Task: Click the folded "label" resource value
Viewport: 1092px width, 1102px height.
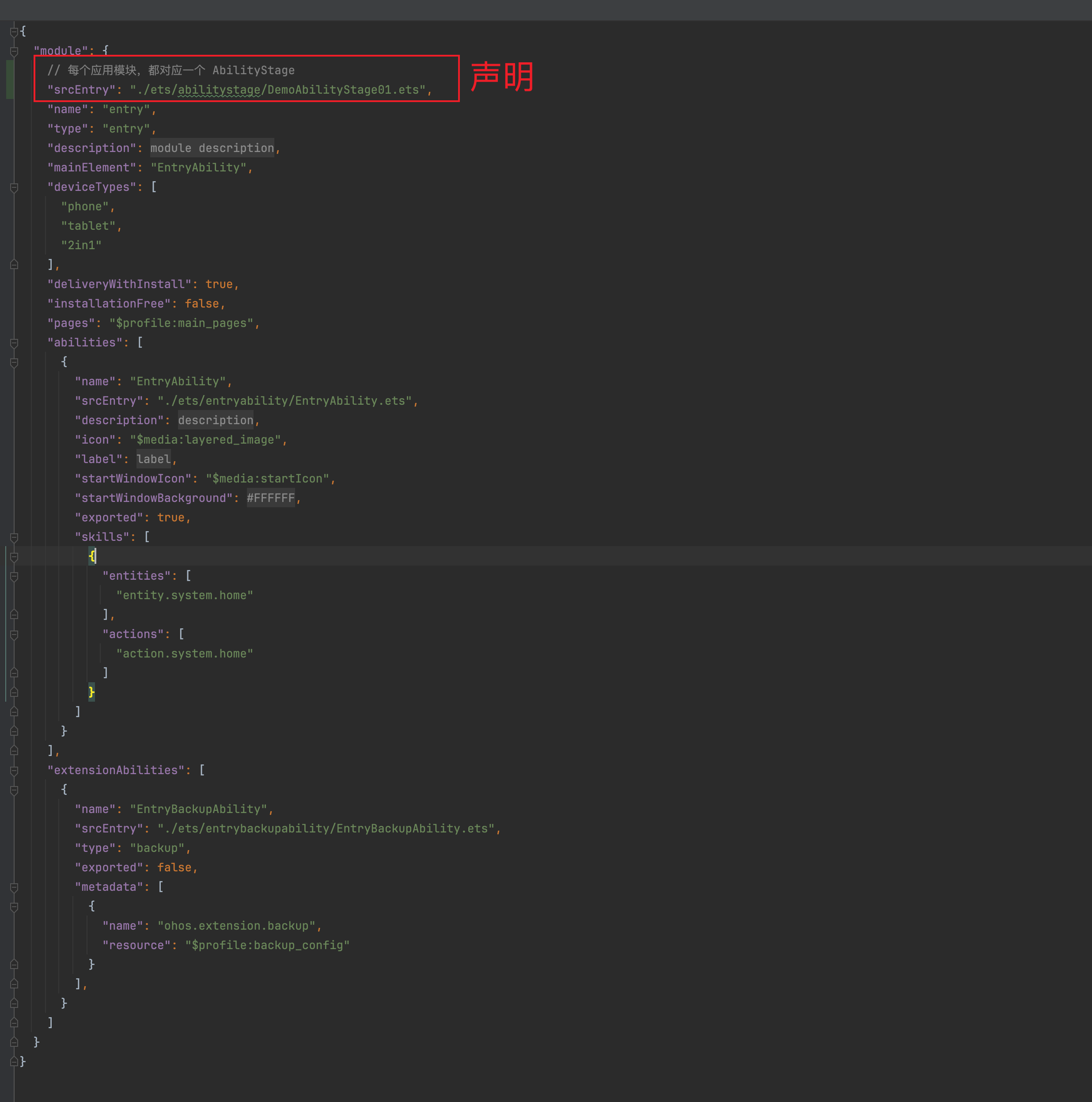Action: click(153, 459)
